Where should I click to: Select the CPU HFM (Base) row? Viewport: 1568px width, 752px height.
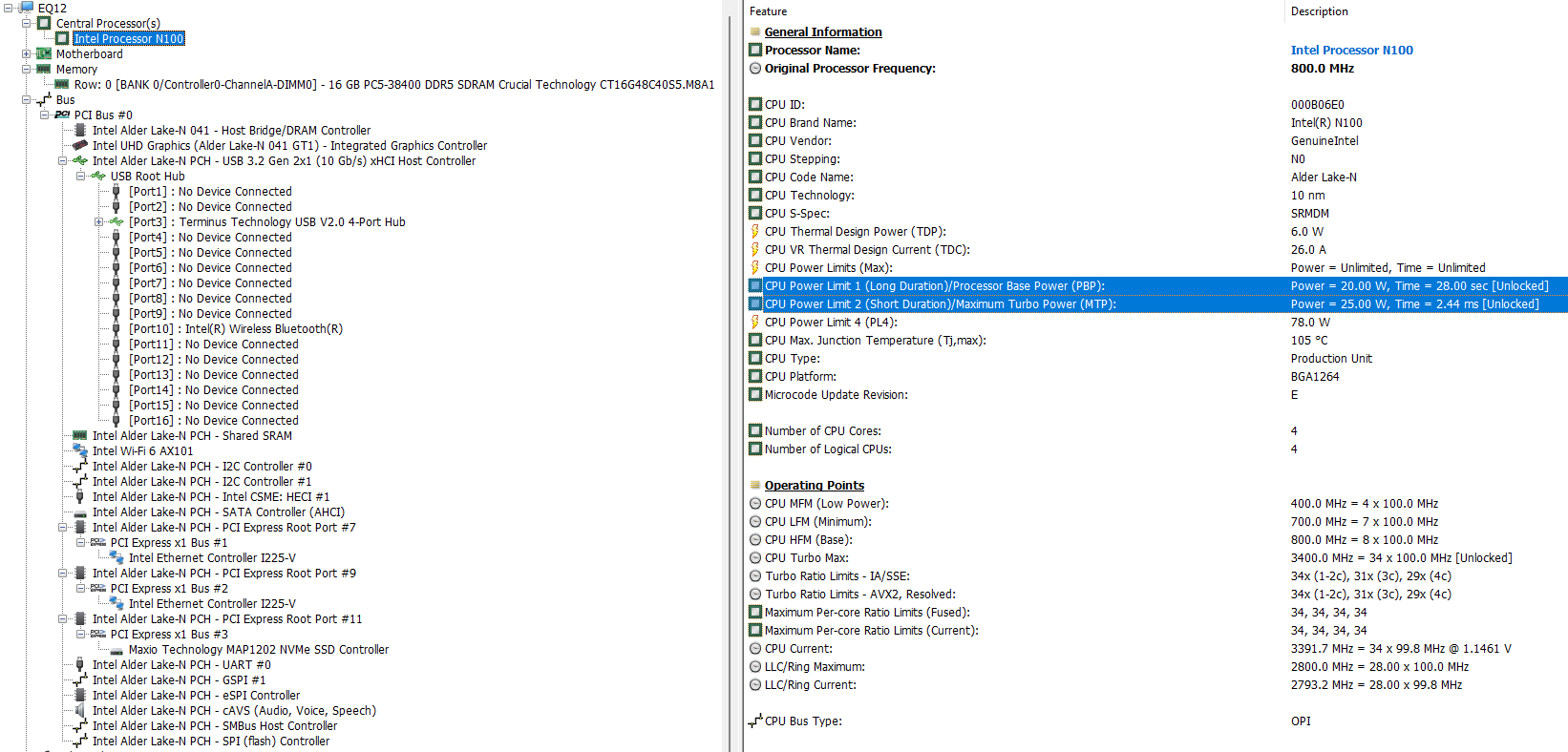click(x=1157, y=539)
